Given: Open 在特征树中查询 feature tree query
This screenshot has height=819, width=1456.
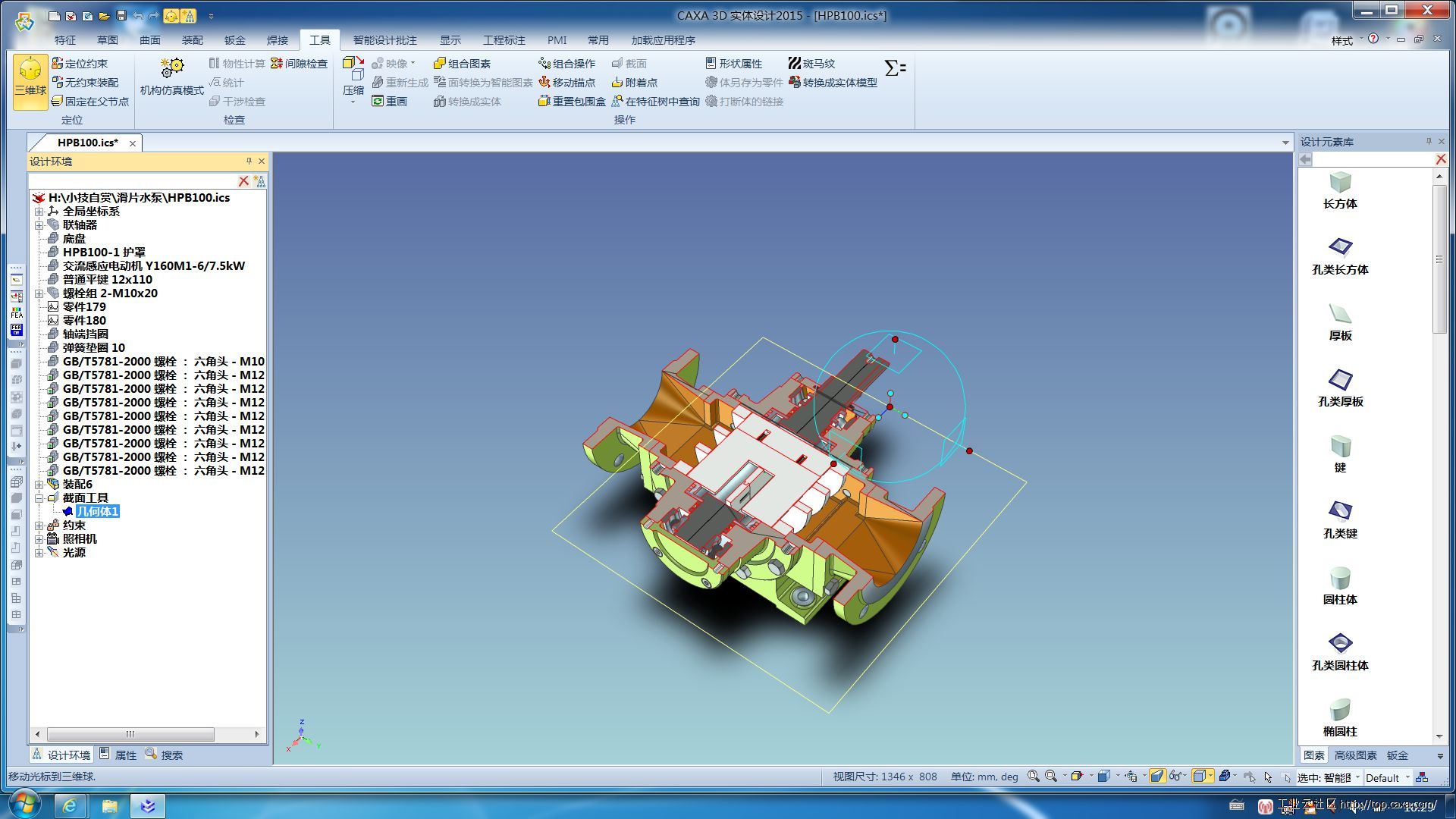Looking at the screenshot, I should [x=656, y=102].
